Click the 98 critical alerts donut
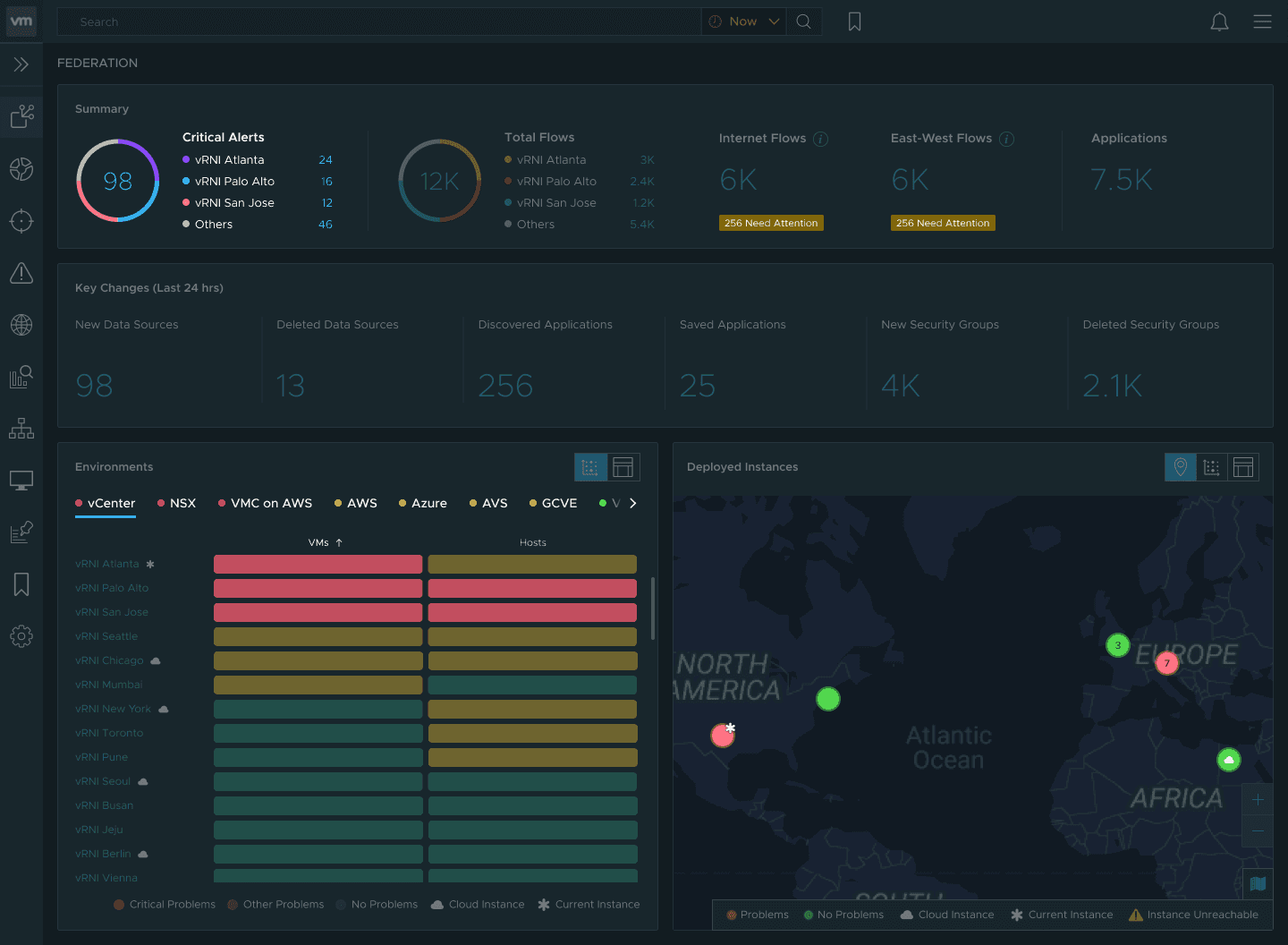The height and width of the screenshot is (945, 1288). pyautogui.click(x=118, y=181)
